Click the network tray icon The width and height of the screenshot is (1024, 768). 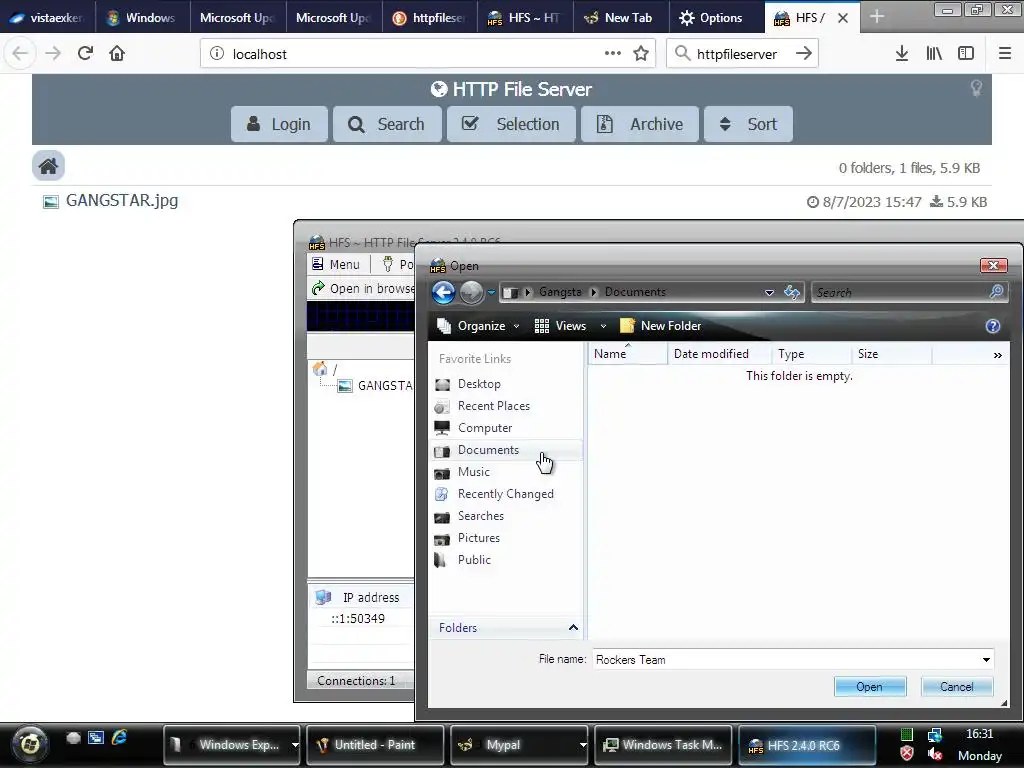[x=935, y=735]
